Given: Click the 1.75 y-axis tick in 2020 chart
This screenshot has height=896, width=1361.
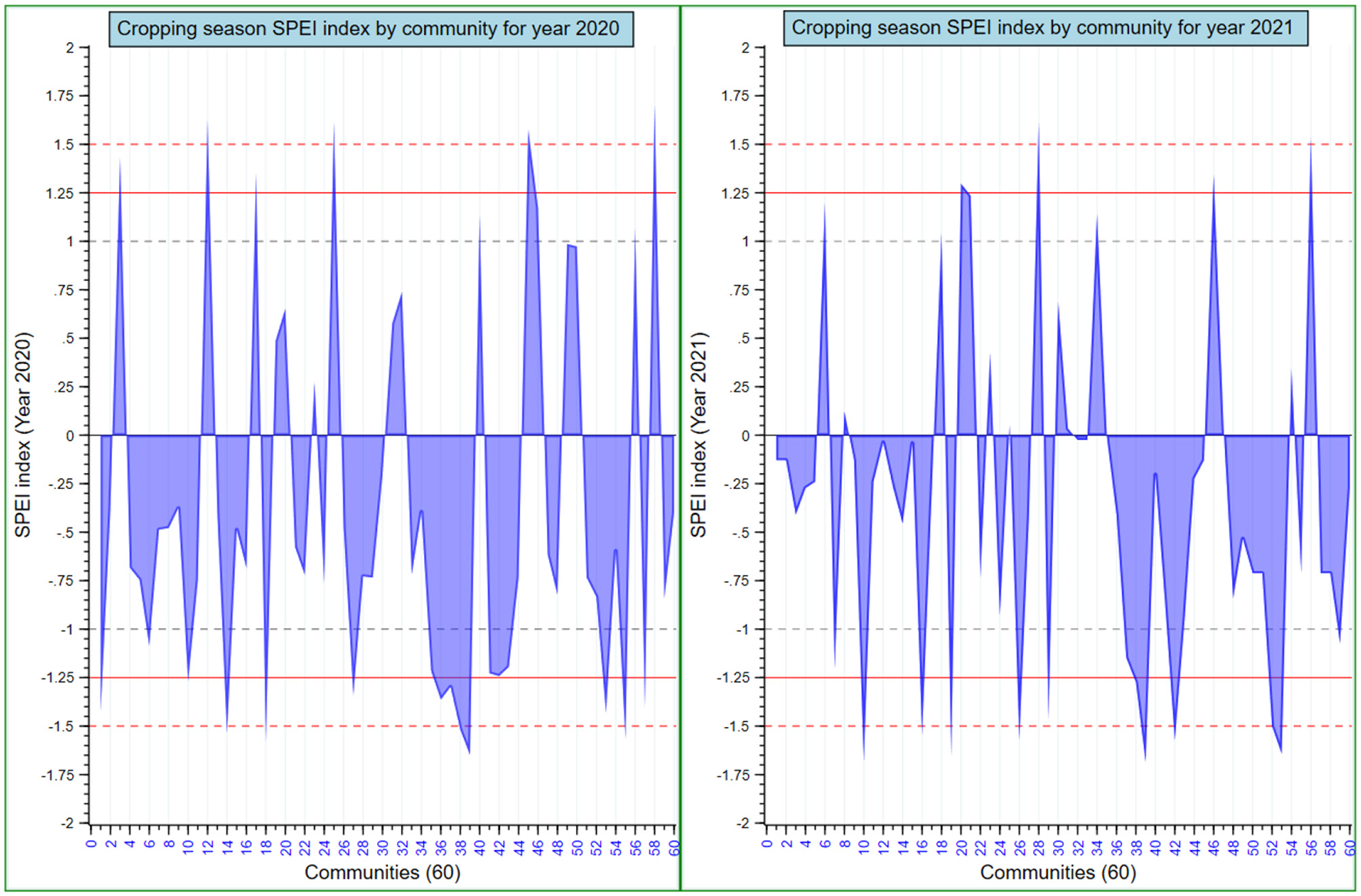Looking at the screenshot, I should (x=61, y=96).
